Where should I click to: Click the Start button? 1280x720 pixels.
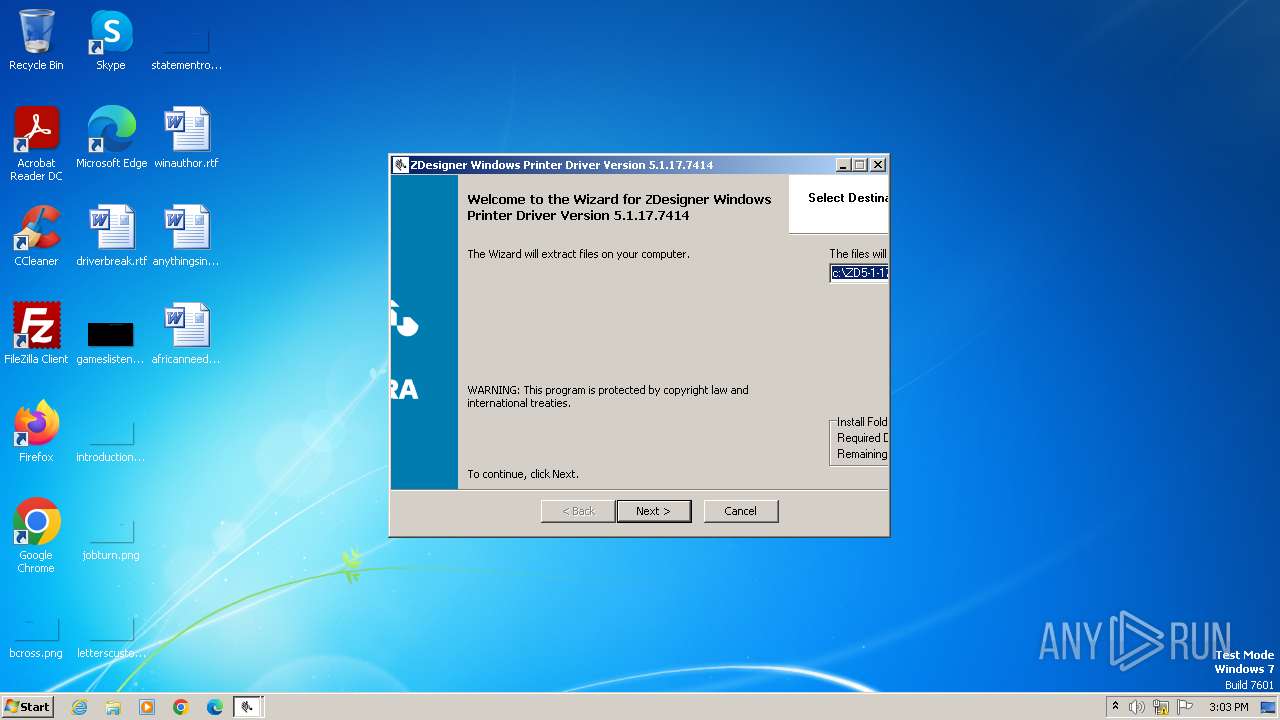click(28, 707)
